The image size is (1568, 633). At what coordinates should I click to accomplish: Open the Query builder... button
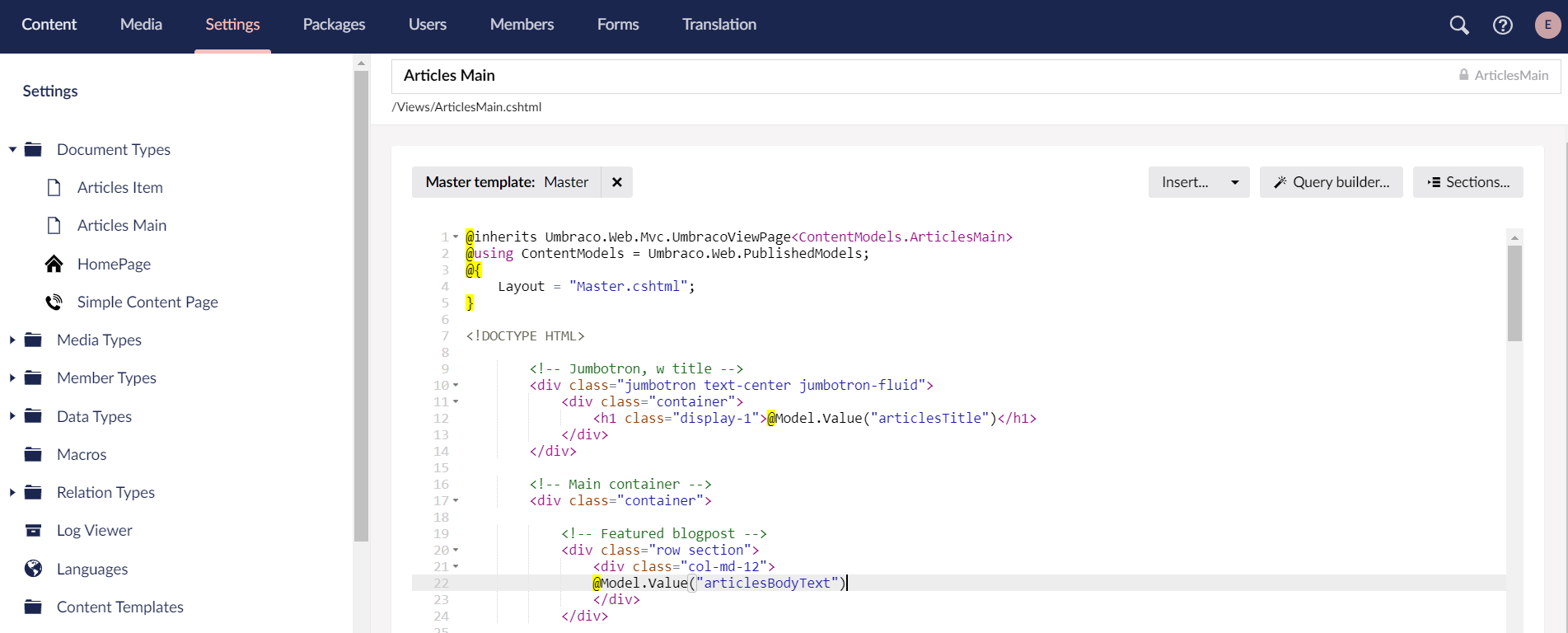(x=1332, y=182)
